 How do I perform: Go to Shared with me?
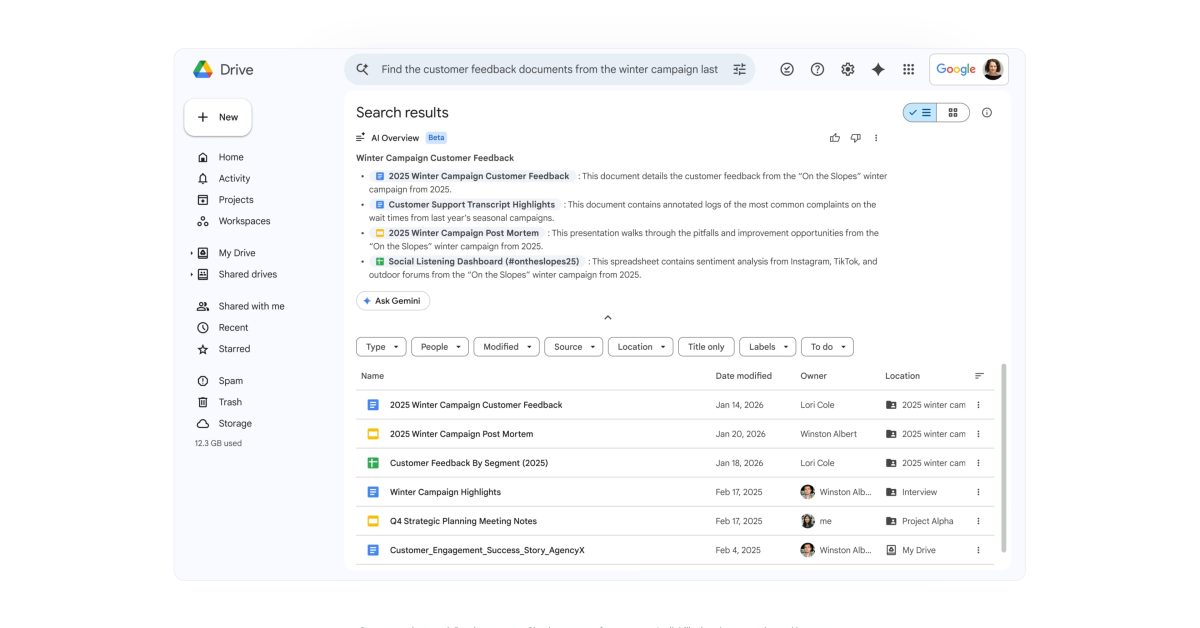click(x=251, y=306)
